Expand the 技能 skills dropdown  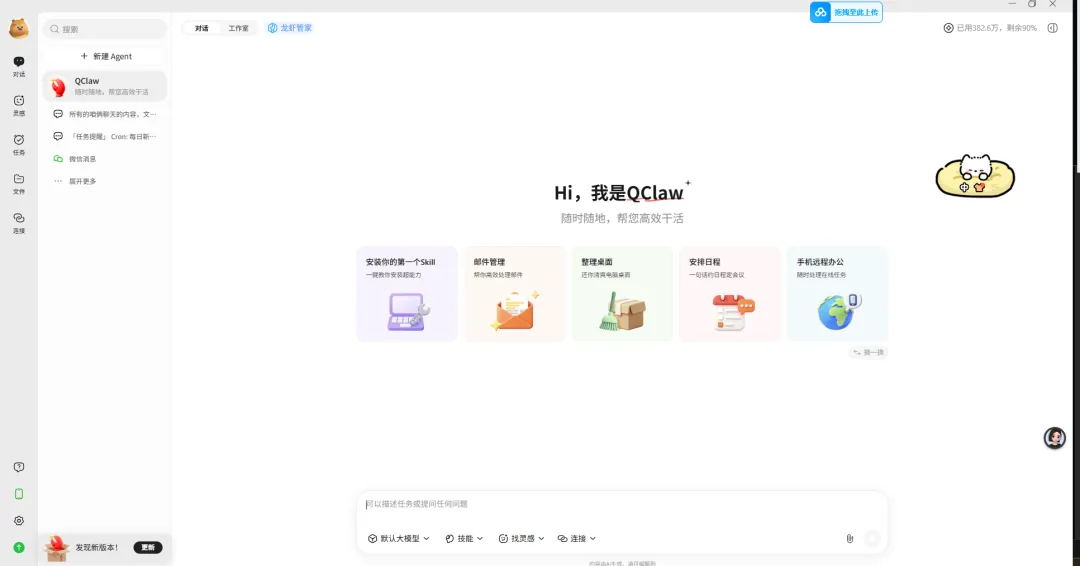click(x=464, y=538)
